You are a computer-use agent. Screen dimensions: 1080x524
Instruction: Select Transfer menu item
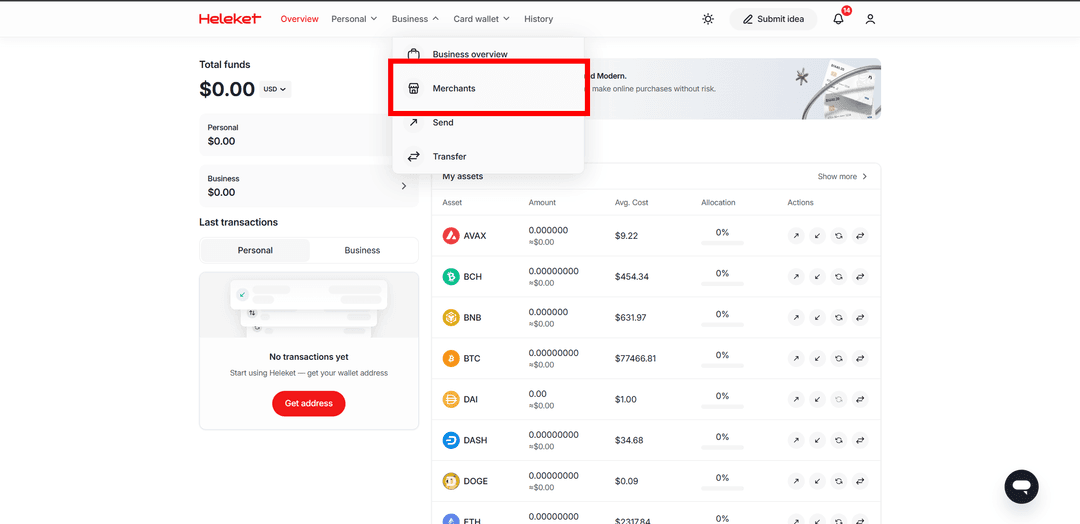coord(488,156)
